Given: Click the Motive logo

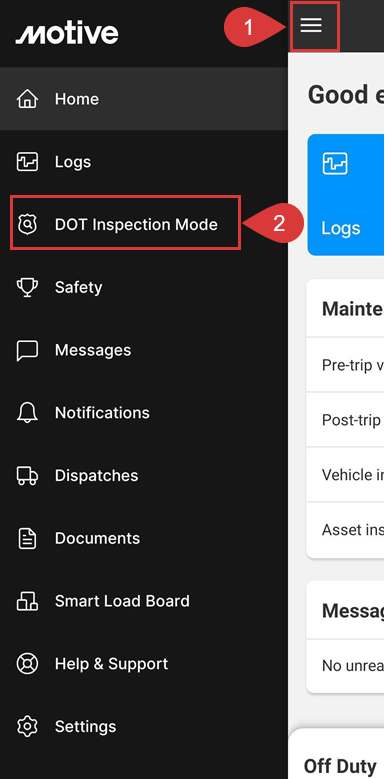Looking at the screenshot, I should 67,33.
